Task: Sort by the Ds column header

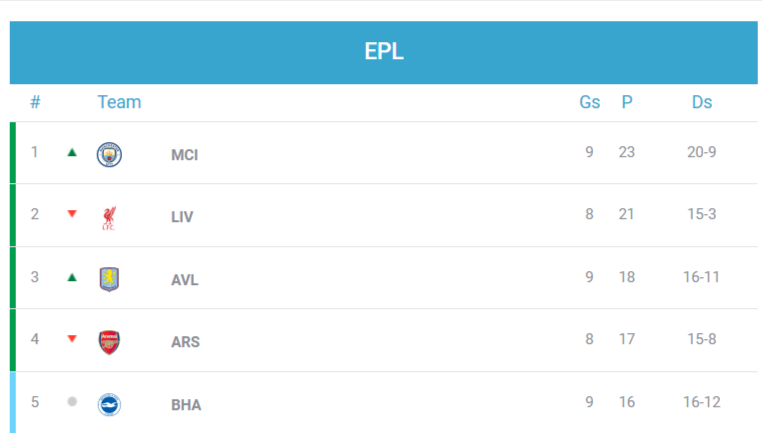Action: coord(702,102)
